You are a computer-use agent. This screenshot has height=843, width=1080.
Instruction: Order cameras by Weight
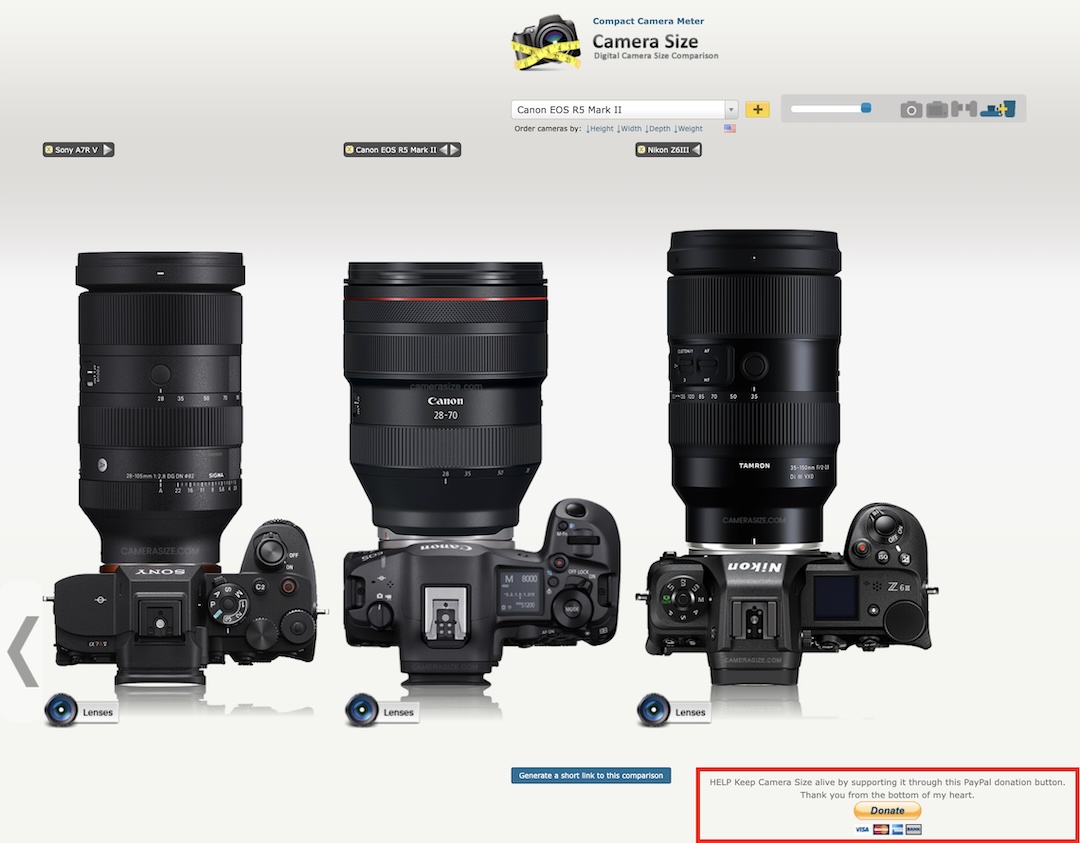(688, 129)
